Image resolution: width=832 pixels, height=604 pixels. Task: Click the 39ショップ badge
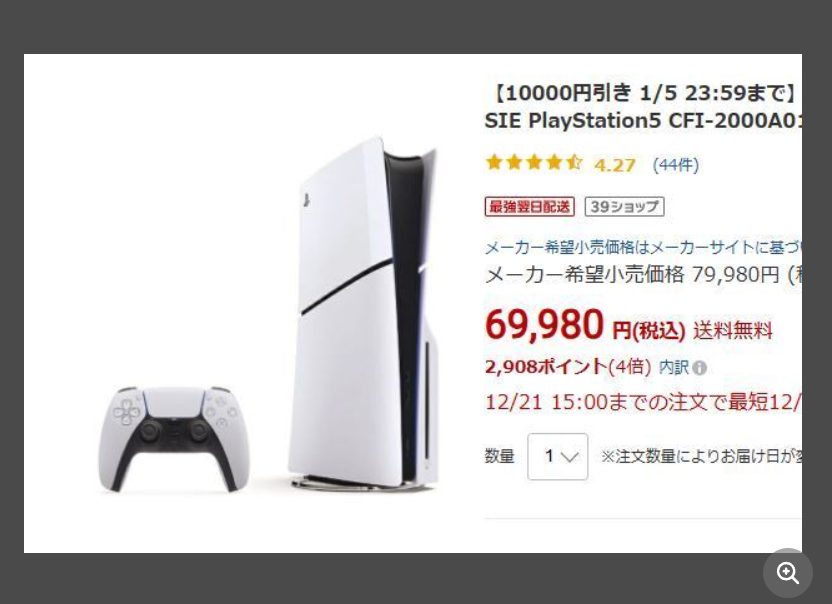625,206
